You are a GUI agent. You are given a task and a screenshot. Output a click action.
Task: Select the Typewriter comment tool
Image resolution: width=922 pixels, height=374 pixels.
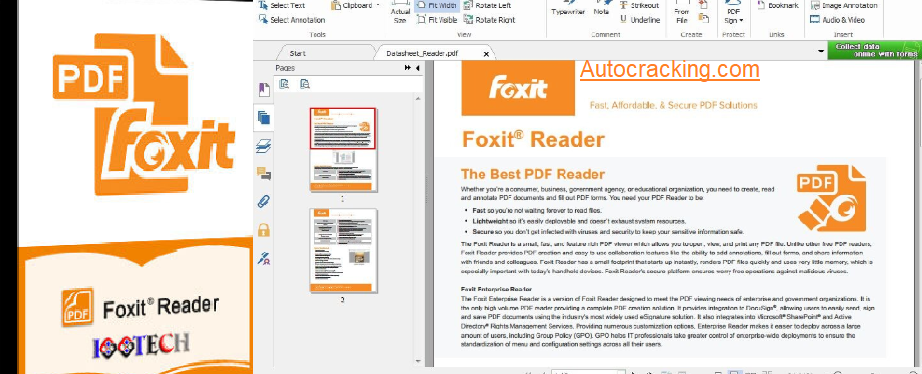pyautogui.click(x=568, y=9)
